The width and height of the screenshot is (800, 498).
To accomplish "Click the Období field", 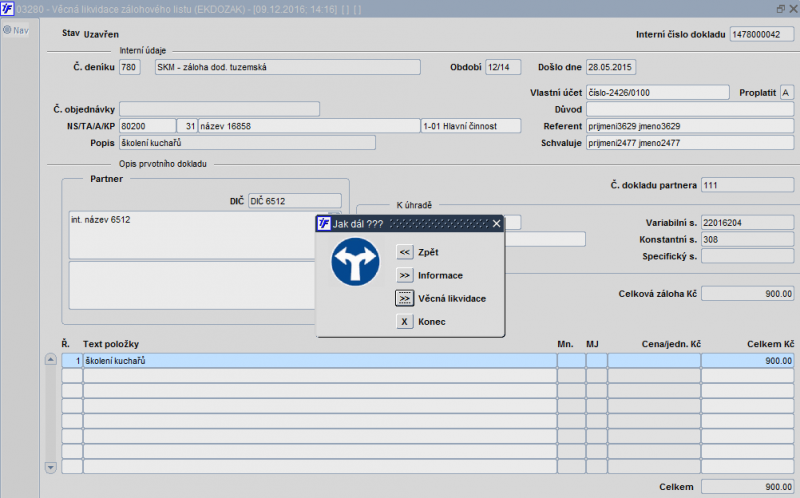I will click(x=503, y=67).
